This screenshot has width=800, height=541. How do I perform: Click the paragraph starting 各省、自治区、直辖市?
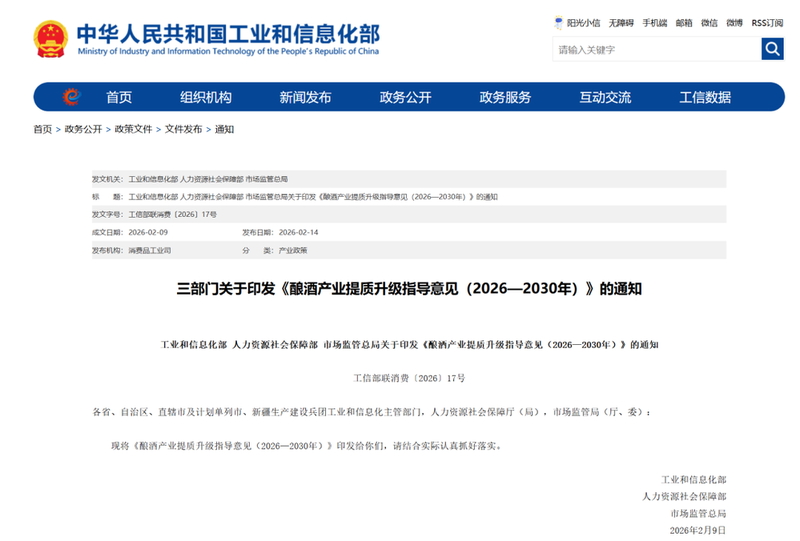pyautogui.click(x=372, y=412)
